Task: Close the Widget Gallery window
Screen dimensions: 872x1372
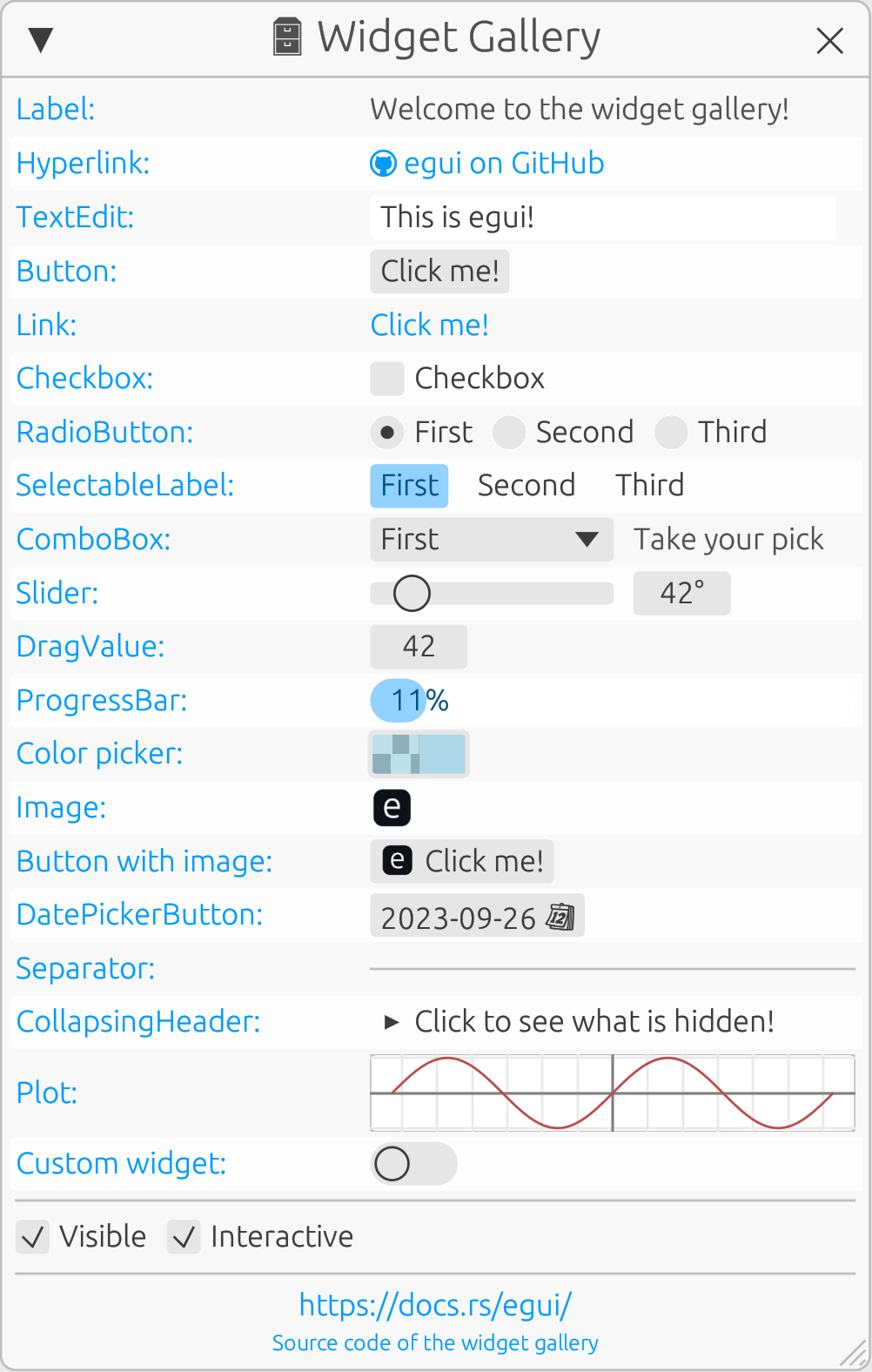Action: click(x=829, y=40)
